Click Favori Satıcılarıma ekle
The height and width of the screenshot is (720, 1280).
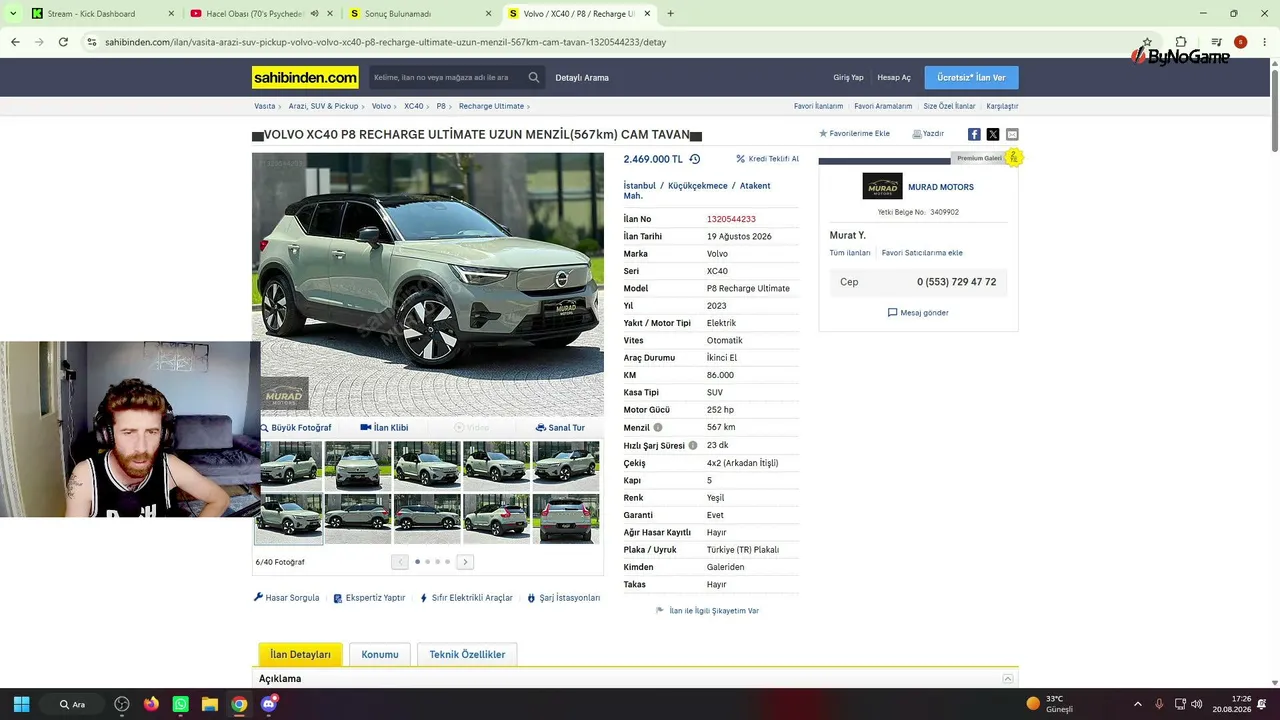coord(922,253)
